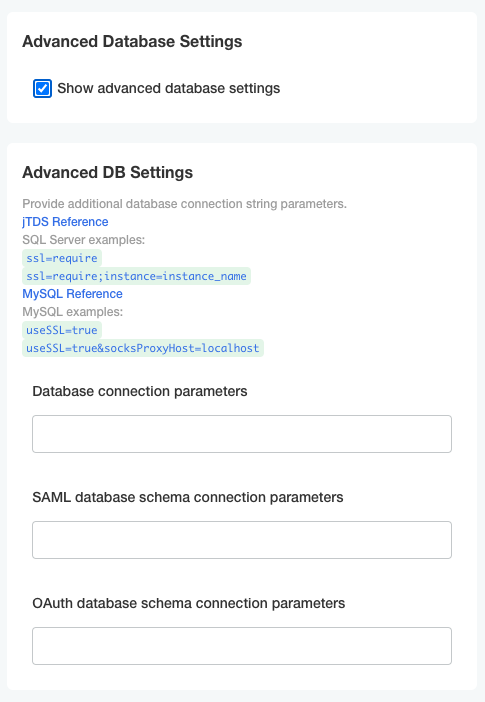Click the useSSL=true&socksProxyHost=localhost example

(143, 348)
